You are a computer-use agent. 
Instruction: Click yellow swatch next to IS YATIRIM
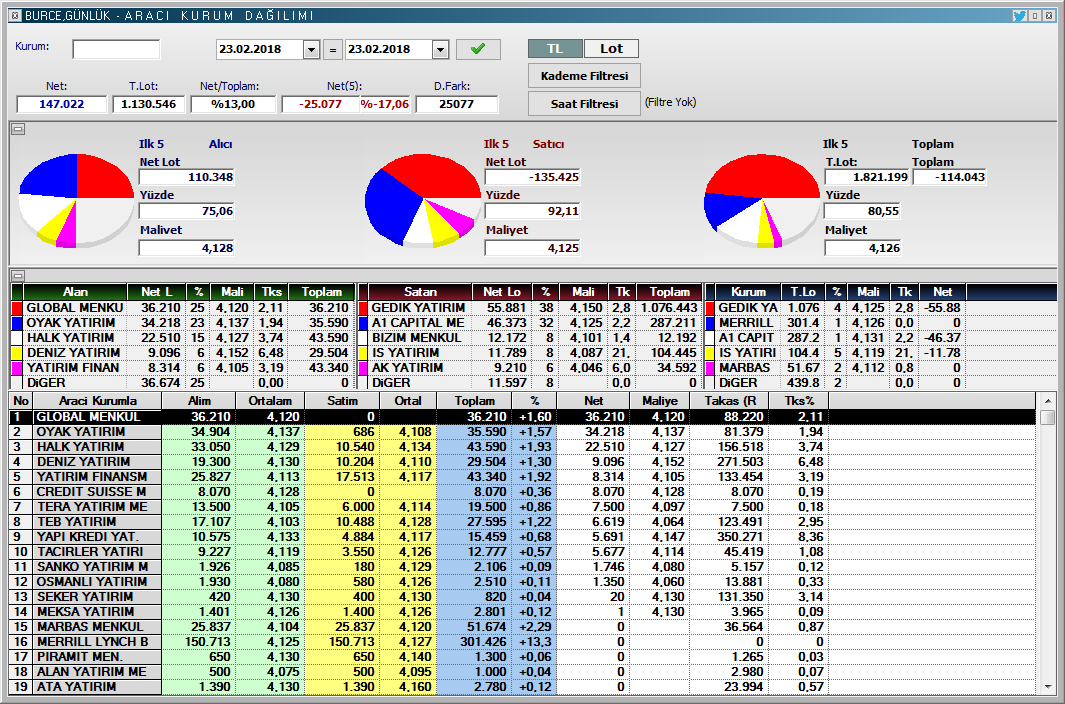pos(363,353)
